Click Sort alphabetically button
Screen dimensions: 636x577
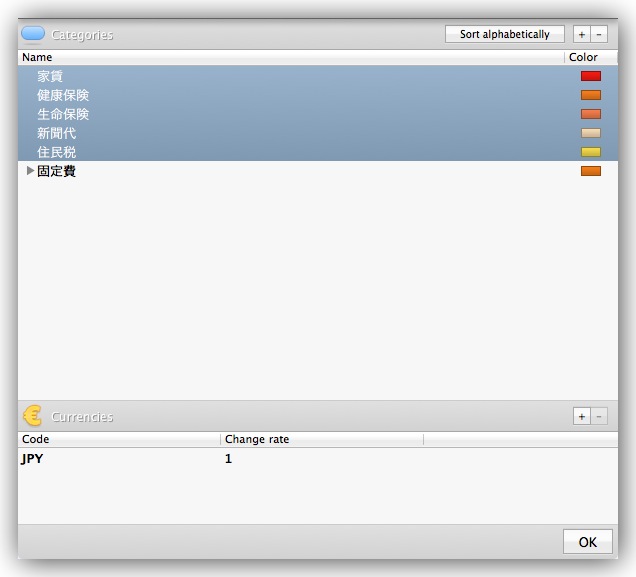[504, 34]
